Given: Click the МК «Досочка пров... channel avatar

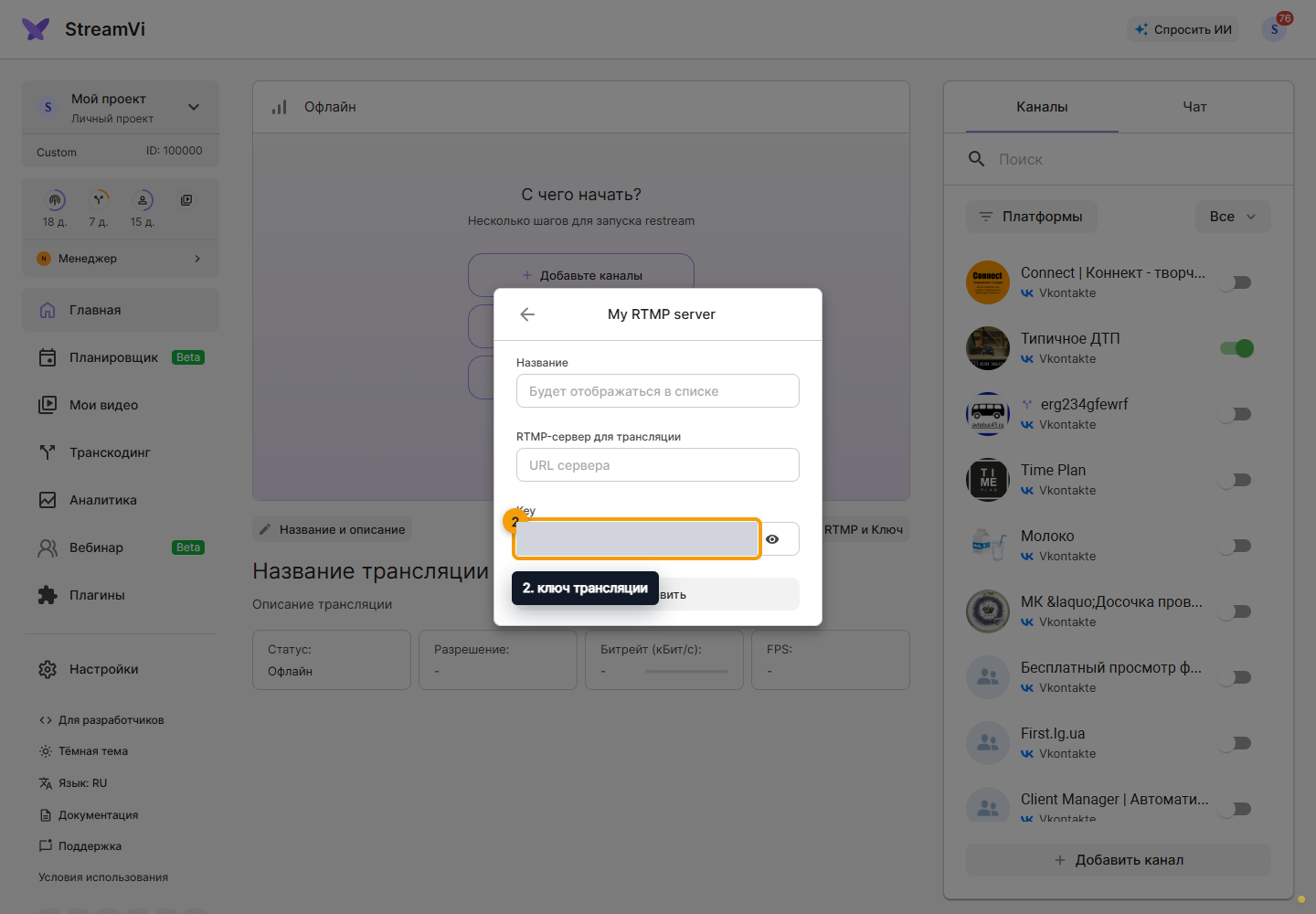Looking at the screenshot, I should coord(988,611).
